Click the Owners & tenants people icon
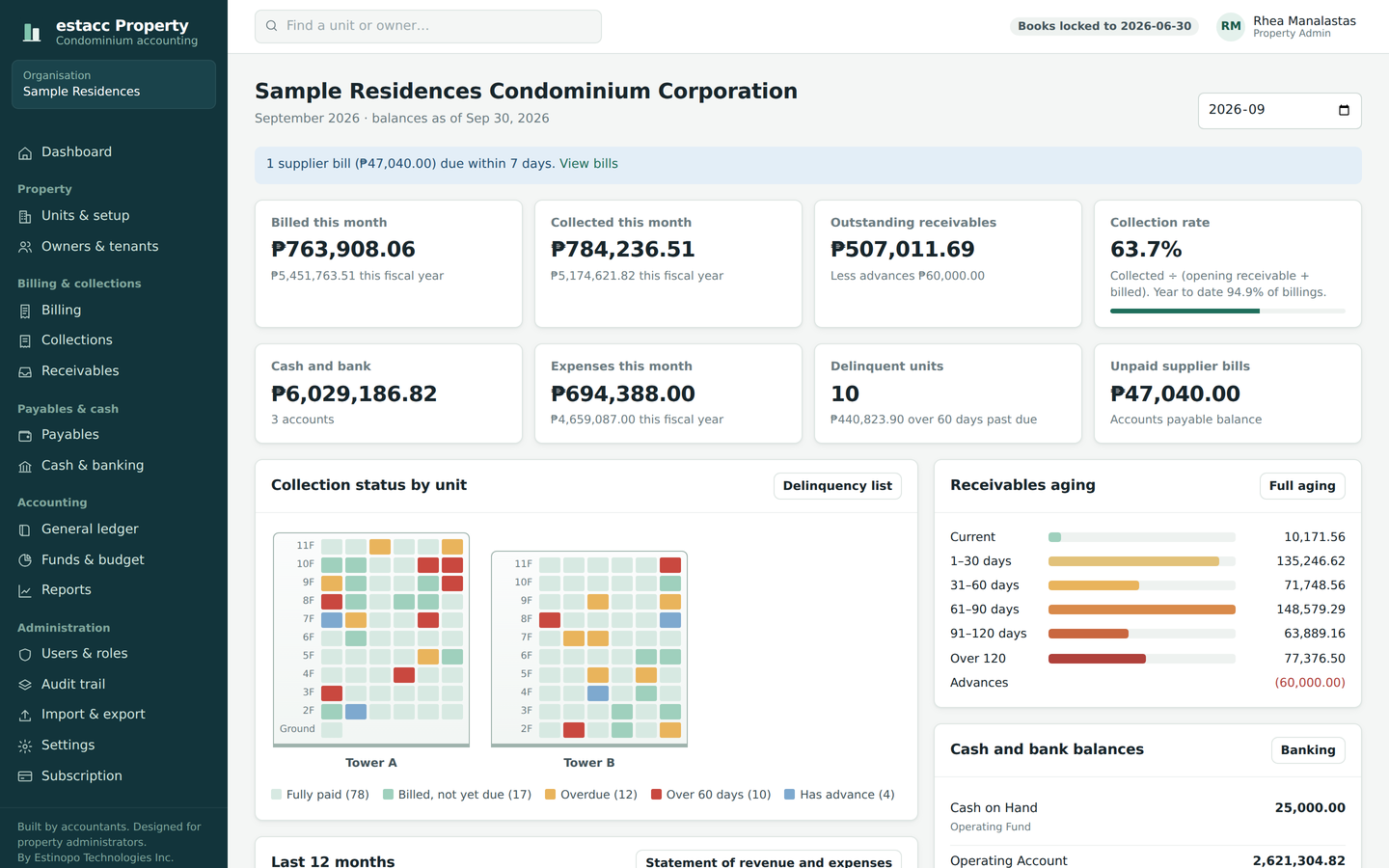 (25, 248)
